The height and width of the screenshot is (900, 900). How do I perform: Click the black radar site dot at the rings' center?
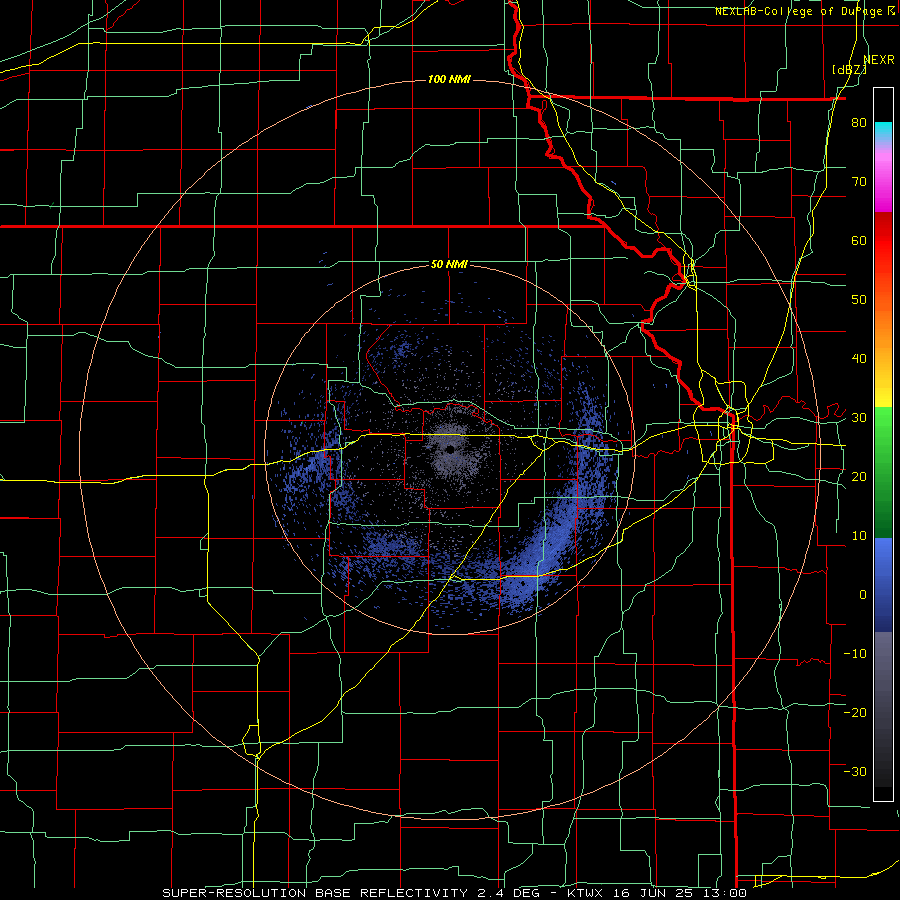pyautogui.click(x=449, y=449)
